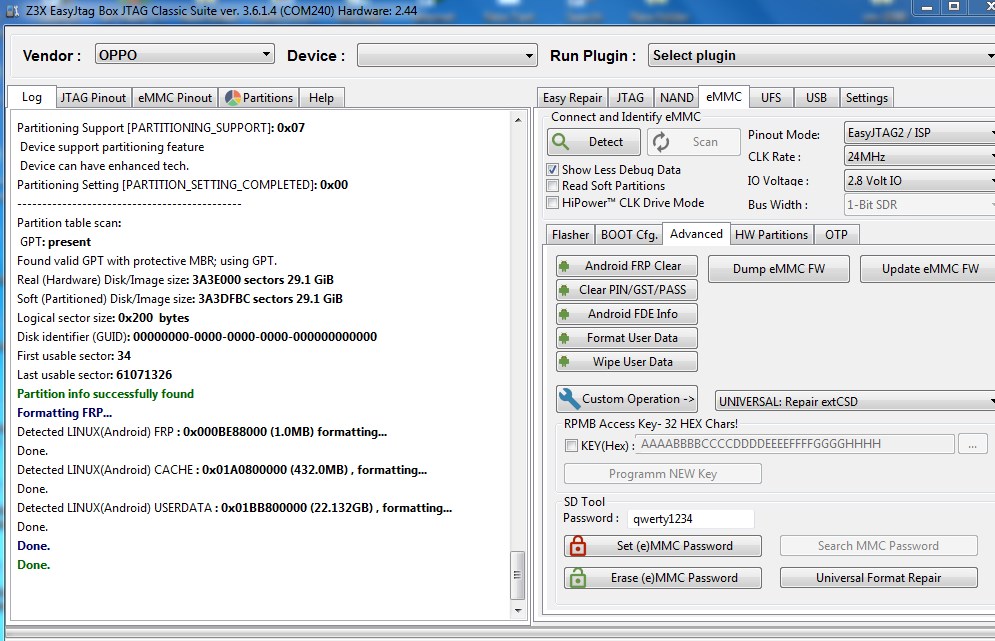This screenshot has height=641, width=995.
Task: Open the UNIVERSAL: Repair extCSD dropdown
Action: tap(855, 401)
